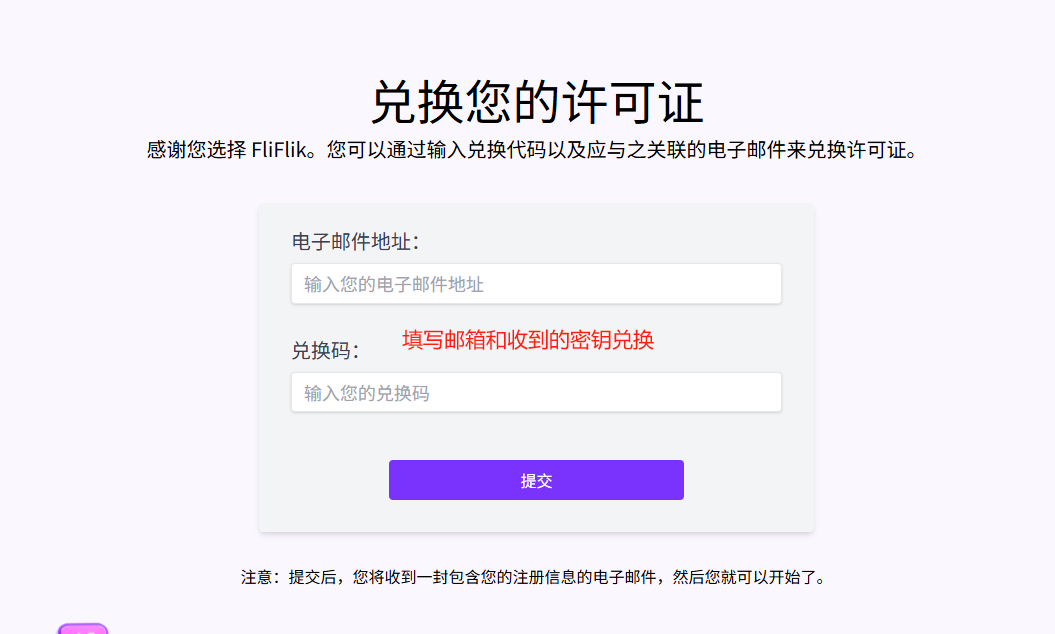Submit the form with the 提交 button
Viewport: 1055px width, 634px height.
click(536, 480)
